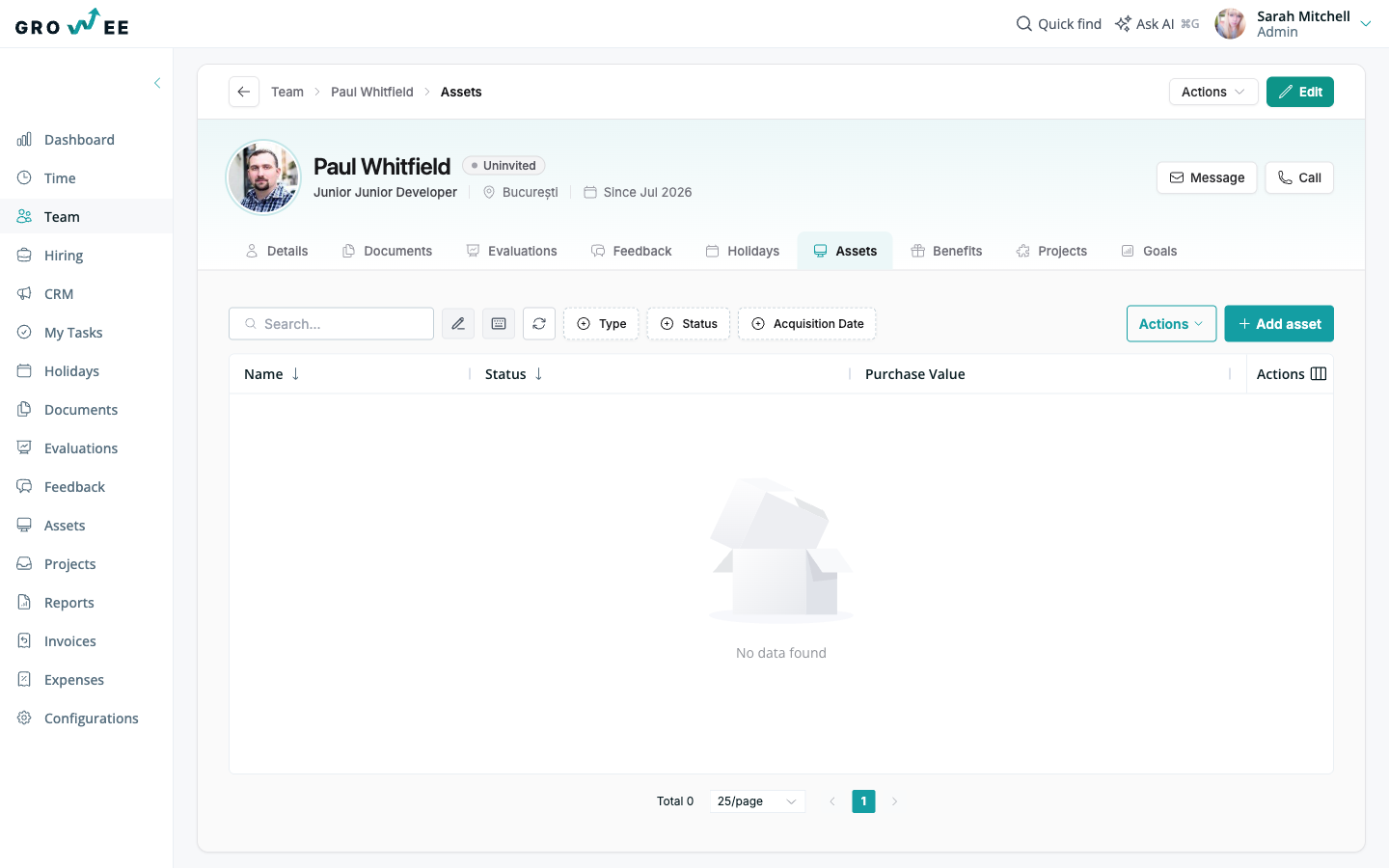Switch to the Holidays tab
This screenshot has width=1389, height=868.
[x=742, y=251]
